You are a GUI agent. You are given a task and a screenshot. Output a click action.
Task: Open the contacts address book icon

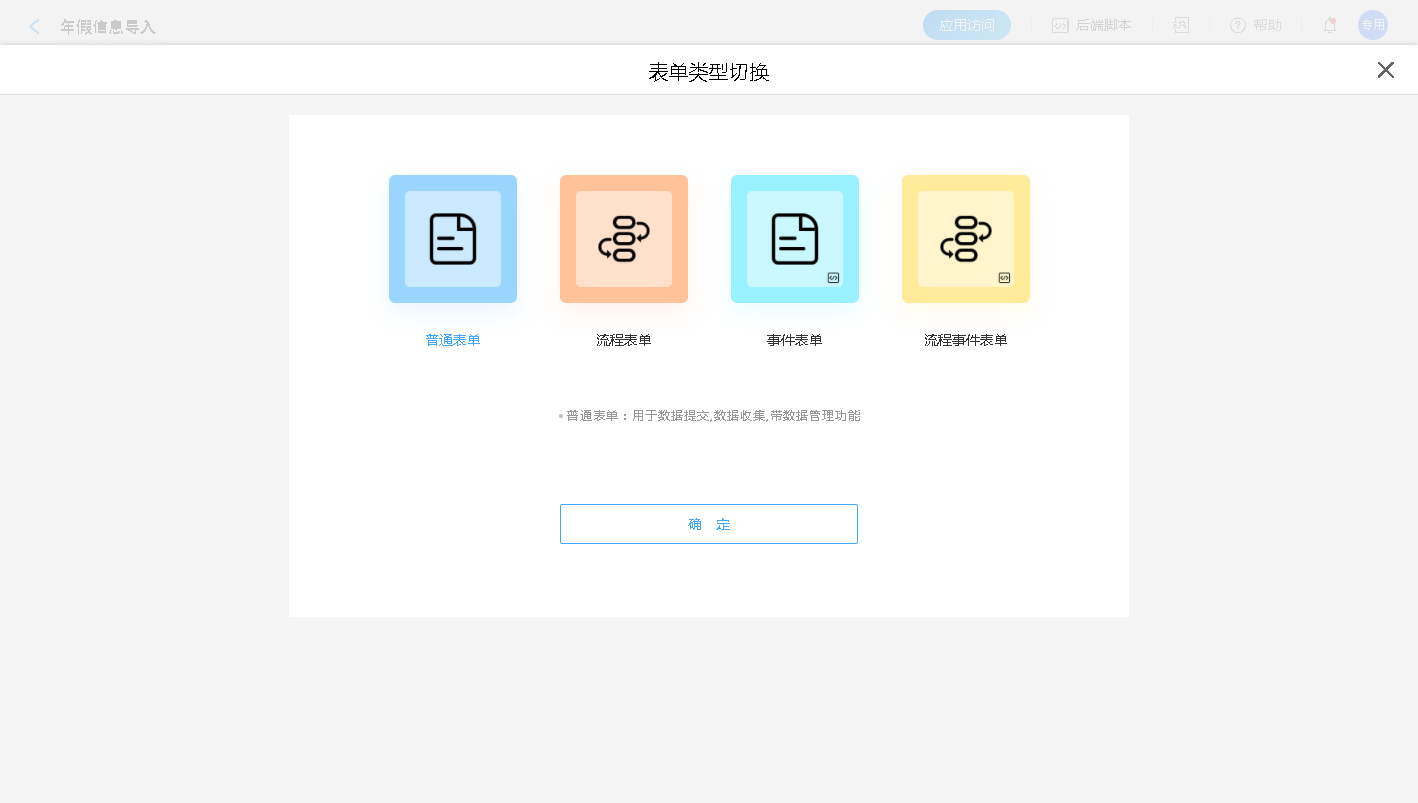point(1181,26)
